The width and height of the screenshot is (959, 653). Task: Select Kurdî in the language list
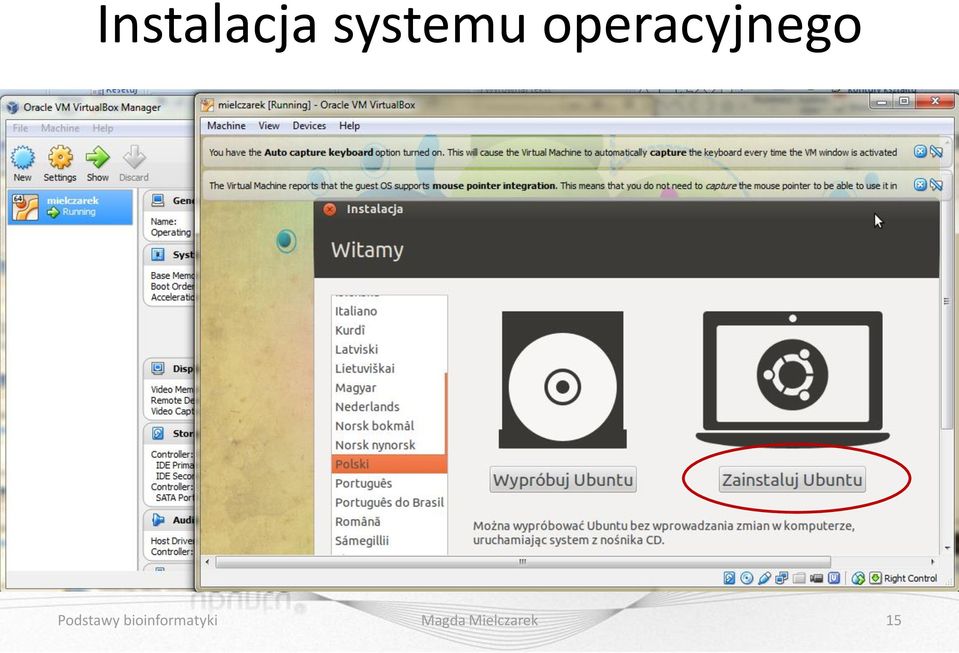[389, 330]
